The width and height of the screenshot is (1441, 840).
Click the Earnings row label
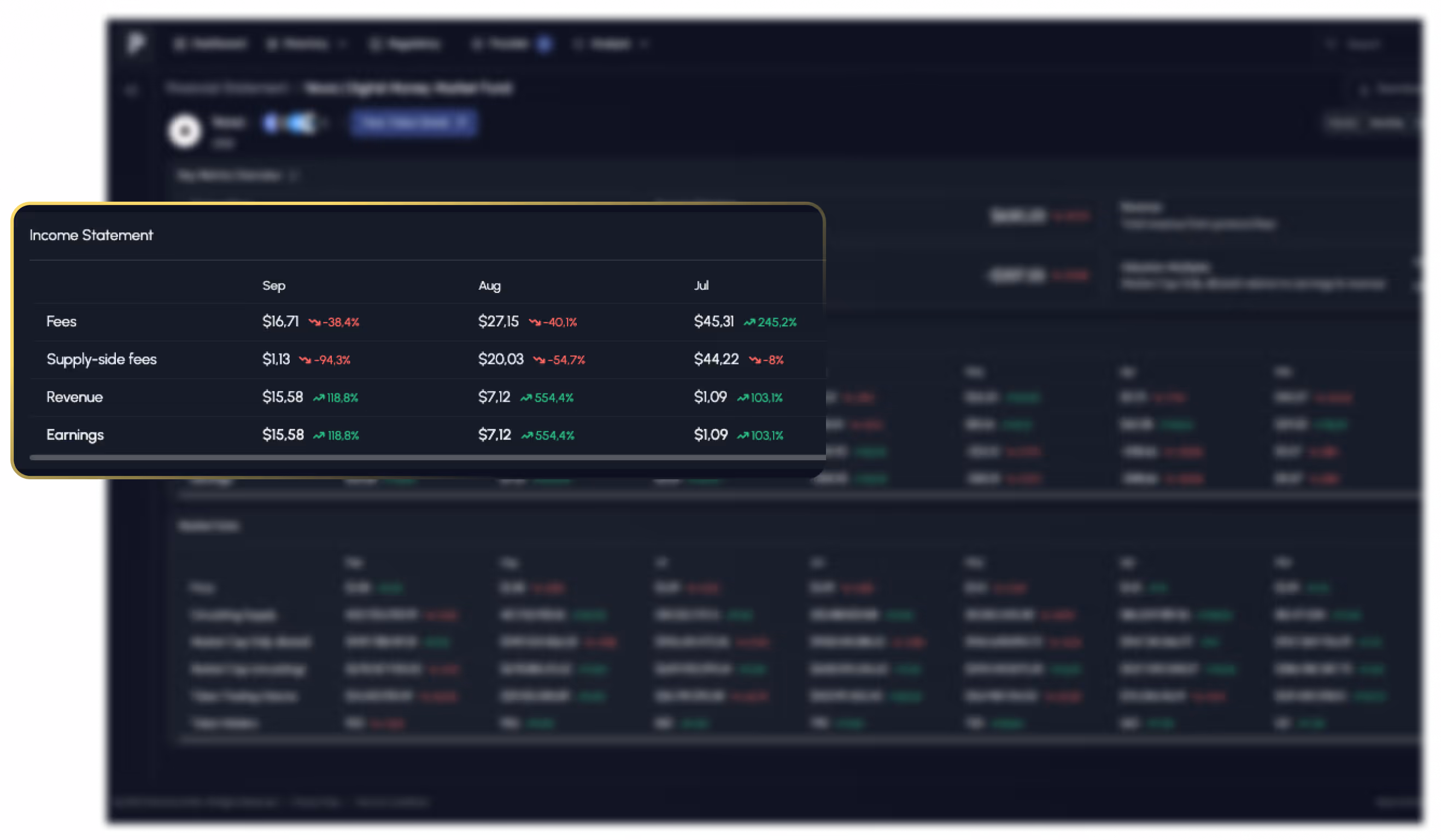click(x=75, y=434)
